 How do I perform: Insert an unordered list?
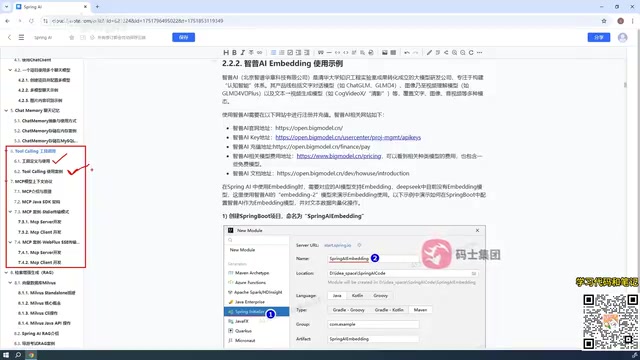pyautogui.click(x=273, y=53)
